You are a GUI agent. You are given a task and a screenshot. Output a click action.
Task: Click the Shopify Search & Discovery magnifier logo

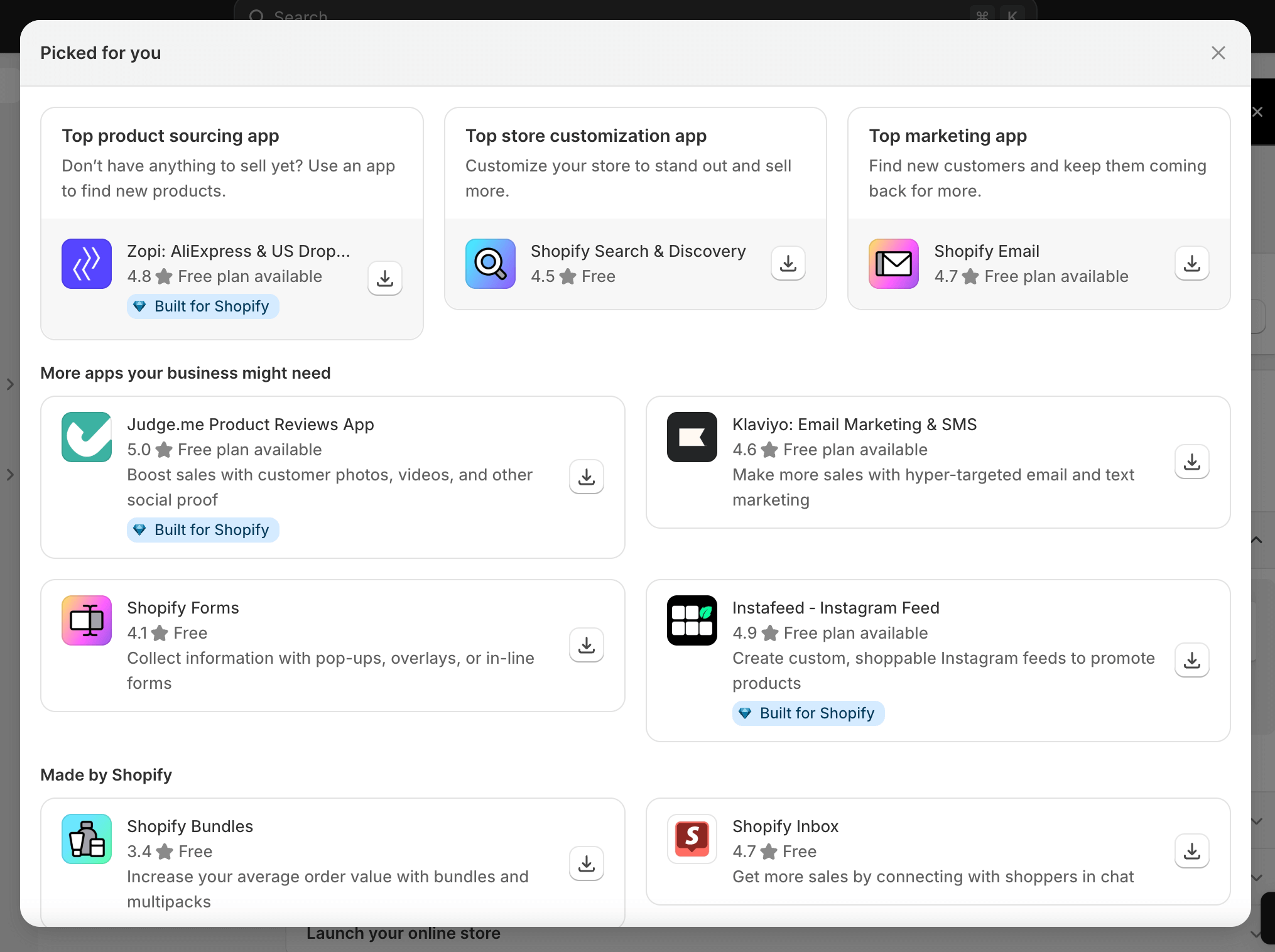pyautogui.click(x=491, y=264)
